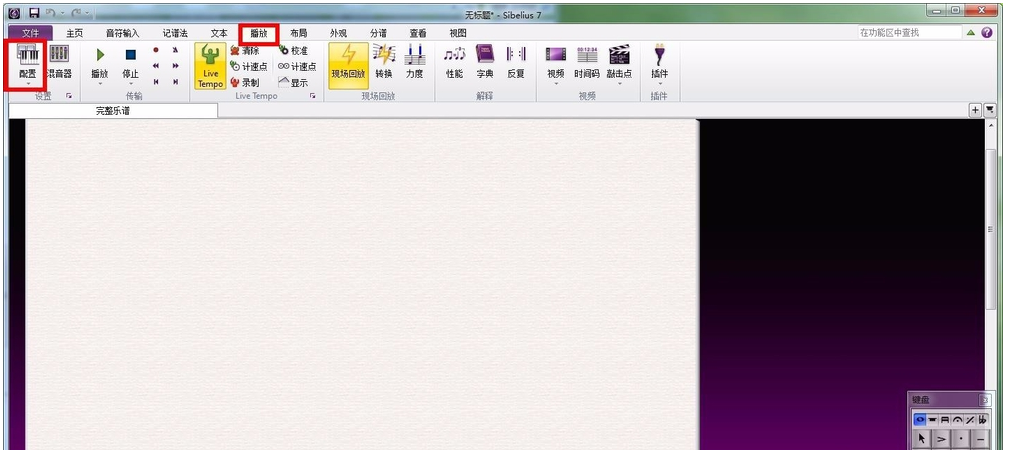Open a new tab with plus button

point(976,110)
